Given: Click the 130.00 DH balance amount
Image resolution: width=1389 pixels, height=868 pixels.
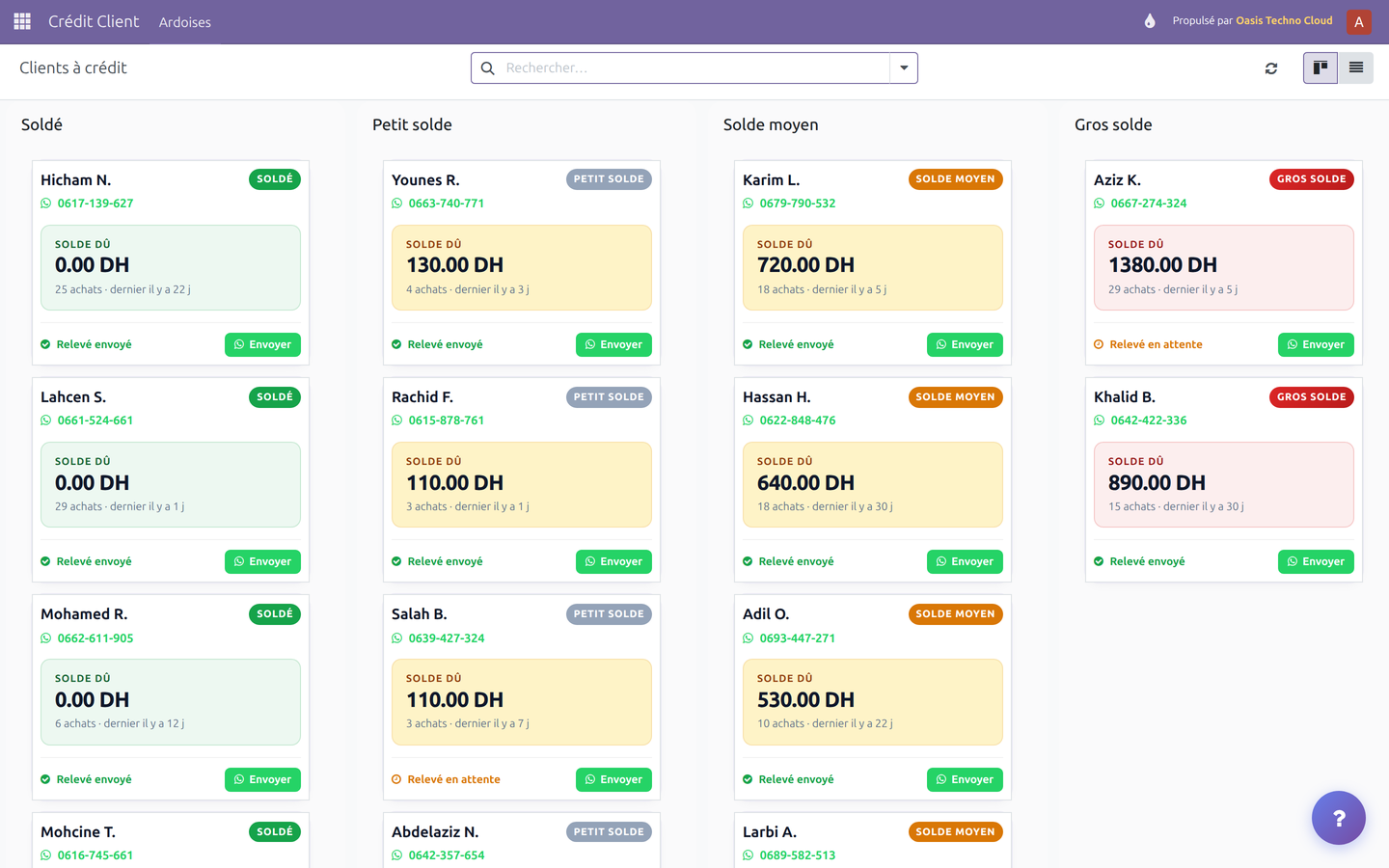Looking at the screenshot, I should tap(454, 265).
